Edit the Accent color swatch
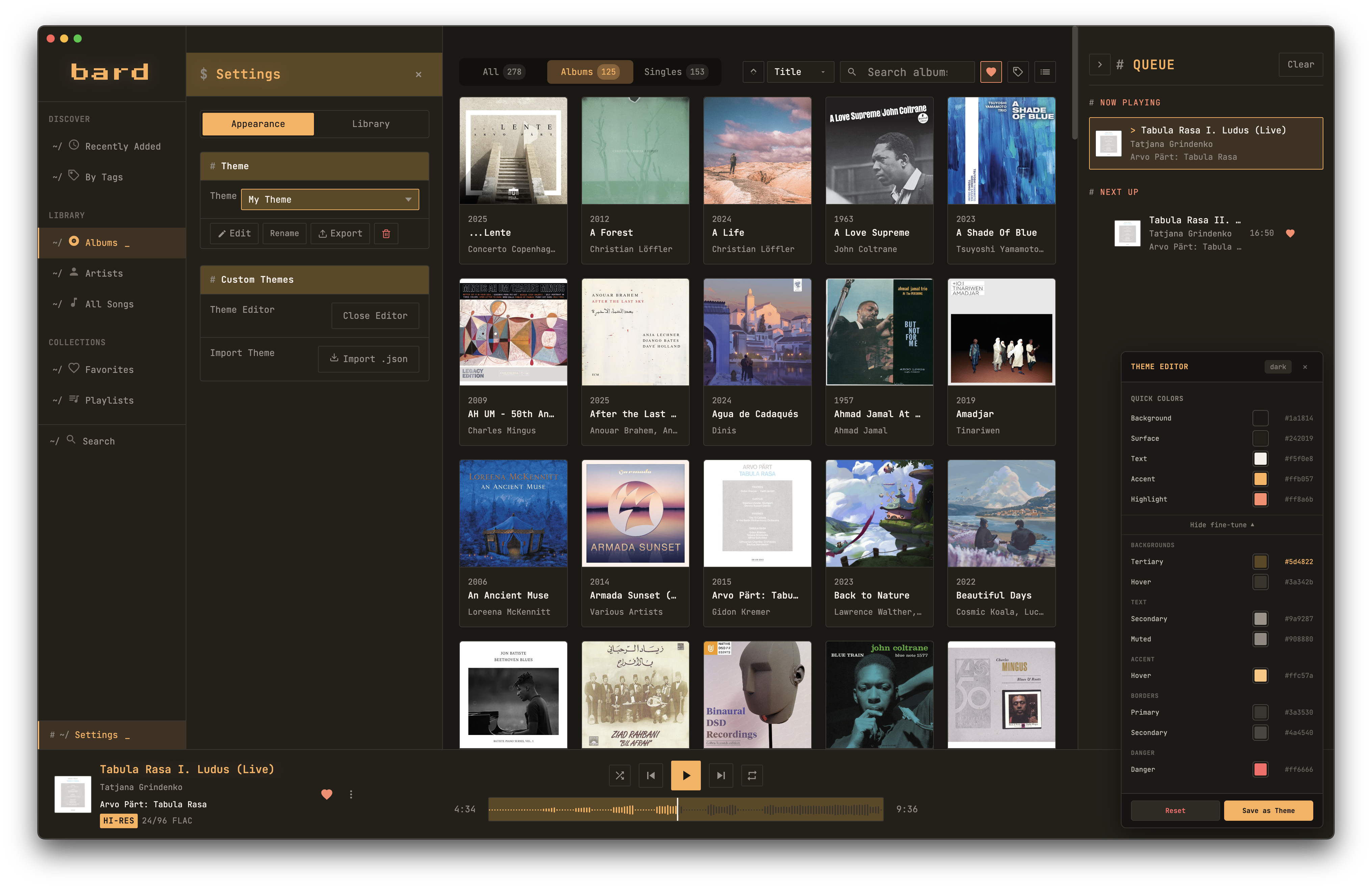The width and height of the screenshot is (1372, 889). (1261, 479)
